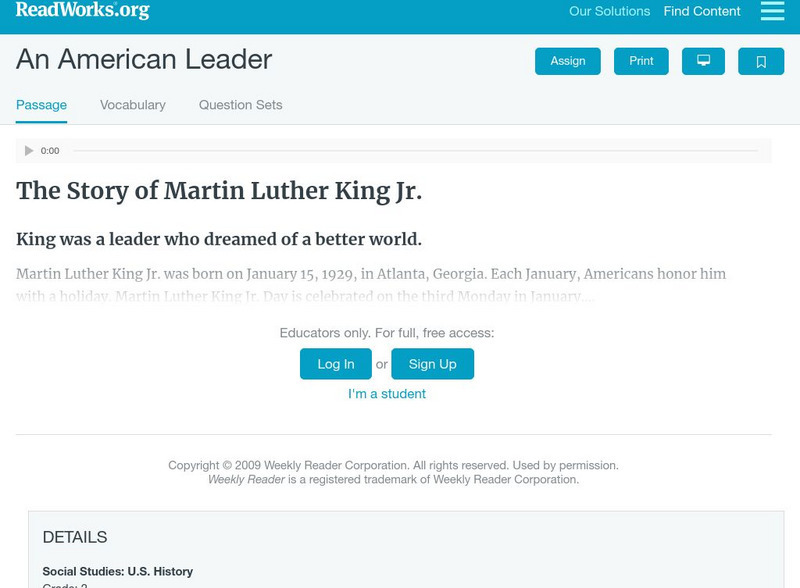Open the Question Sets tab
The height and width of the screenshot is (588, 800).
(240, 105)
